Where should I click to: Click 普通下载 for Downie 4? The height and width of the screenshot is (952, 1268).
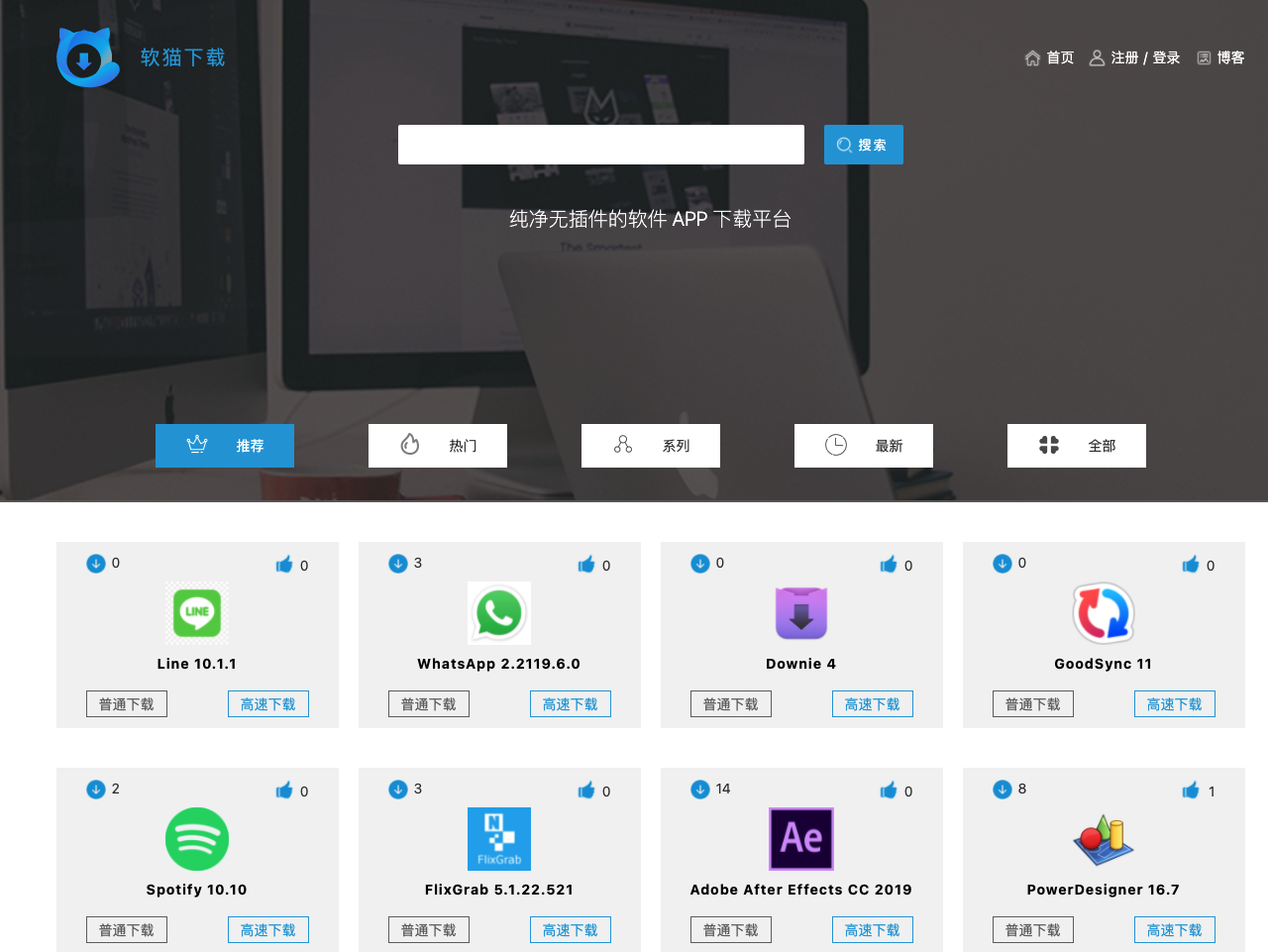(x=731, y=704)
